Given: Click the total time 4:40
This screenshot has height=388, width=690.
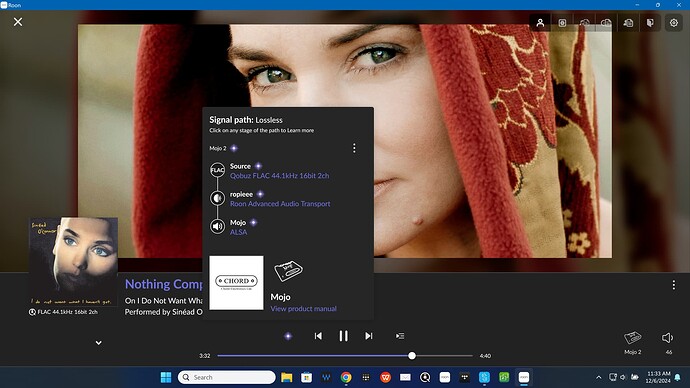Looking at the screenshot, I should pyautogui.click(x=485, y=356).
